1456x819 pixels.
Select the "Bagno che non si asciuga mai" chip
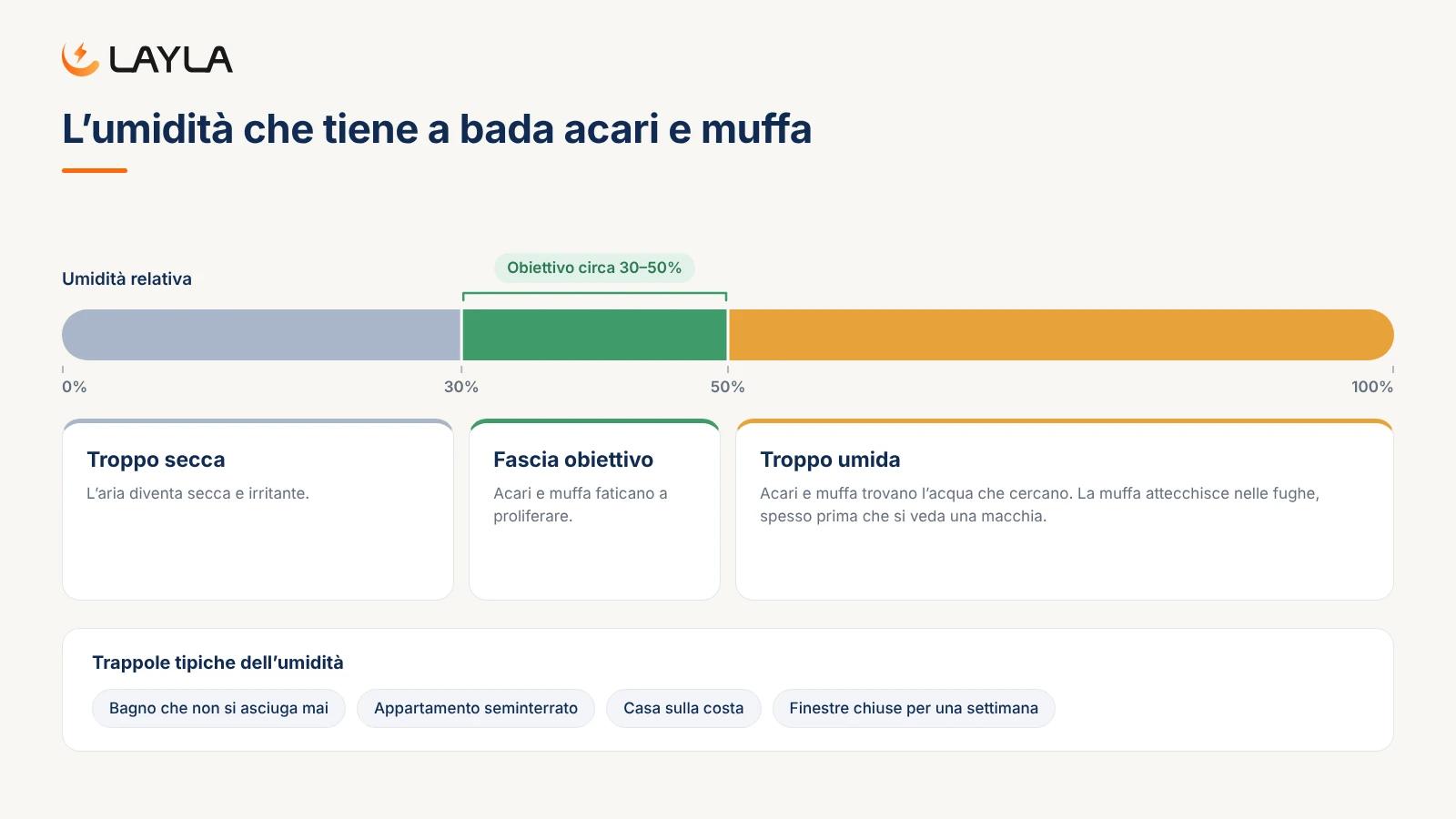click(218, 708)
